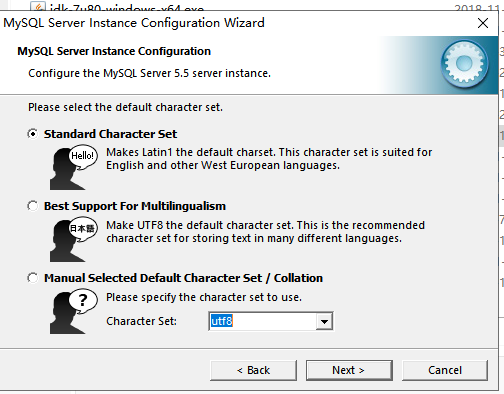Click the UTF8 recommendation description text
This screenshot has width=504, height=394.
point(265,232)
